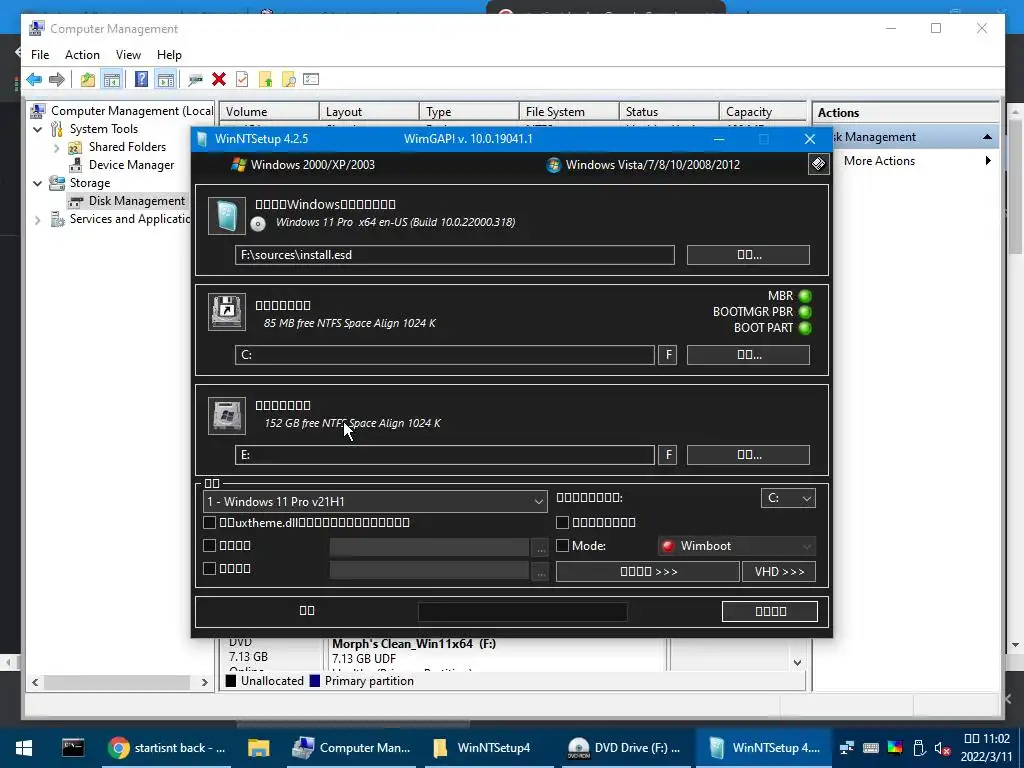
Task: Click the green BOOTMGR PBR status light
Action: pos(805,312)
